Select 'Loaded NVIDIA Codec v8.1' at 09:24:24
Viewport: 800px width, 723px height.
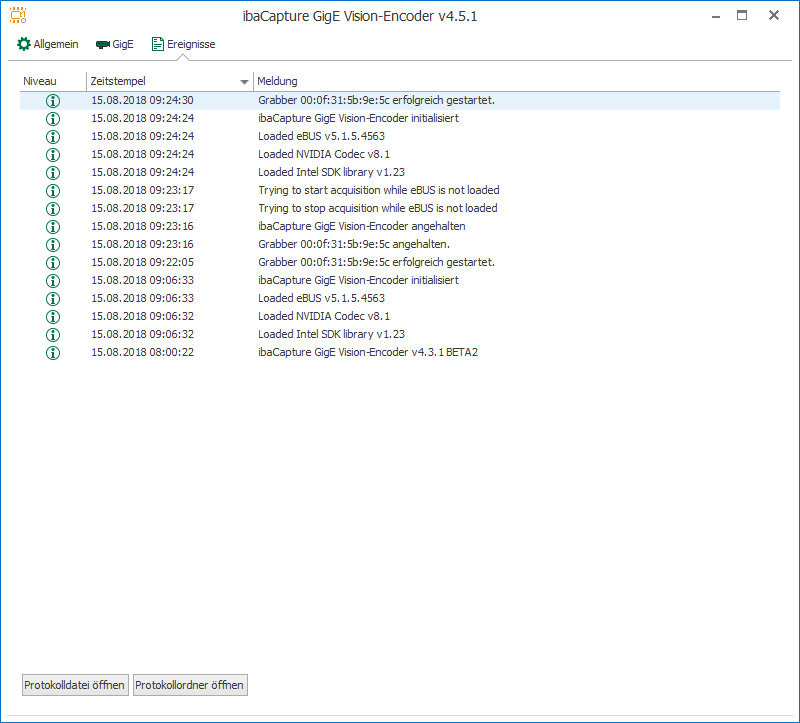point(324,154)
